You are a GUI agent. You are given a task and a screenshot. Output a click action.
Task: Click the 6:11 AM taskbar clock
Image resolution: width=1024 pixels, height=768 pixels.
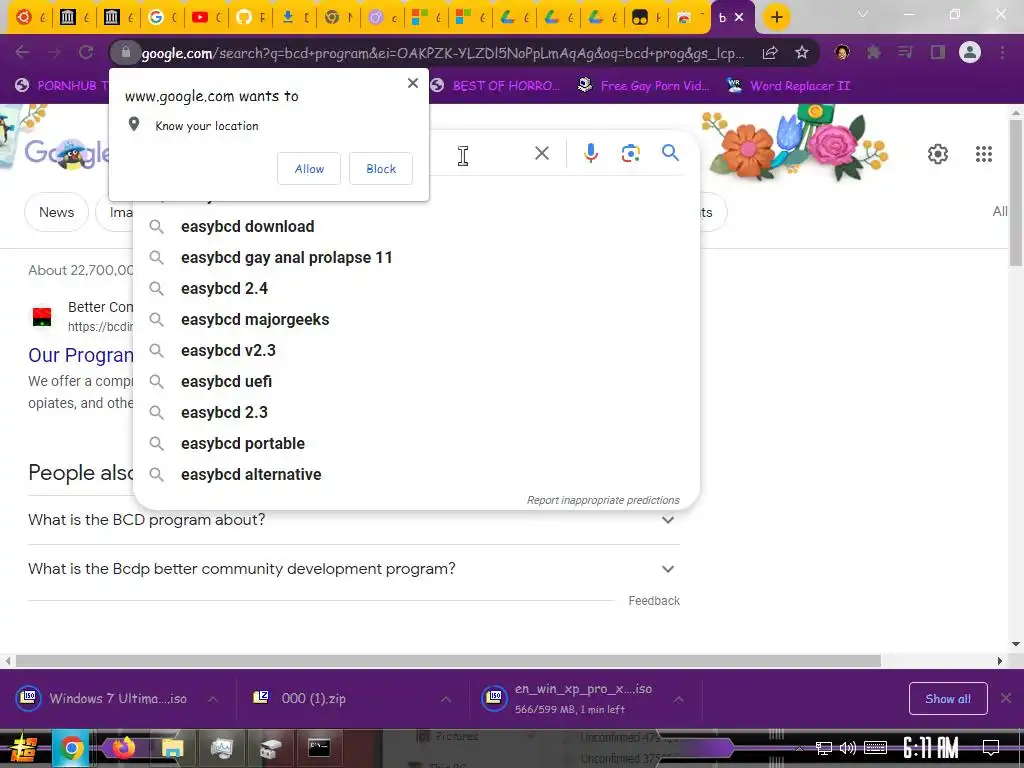931,748
